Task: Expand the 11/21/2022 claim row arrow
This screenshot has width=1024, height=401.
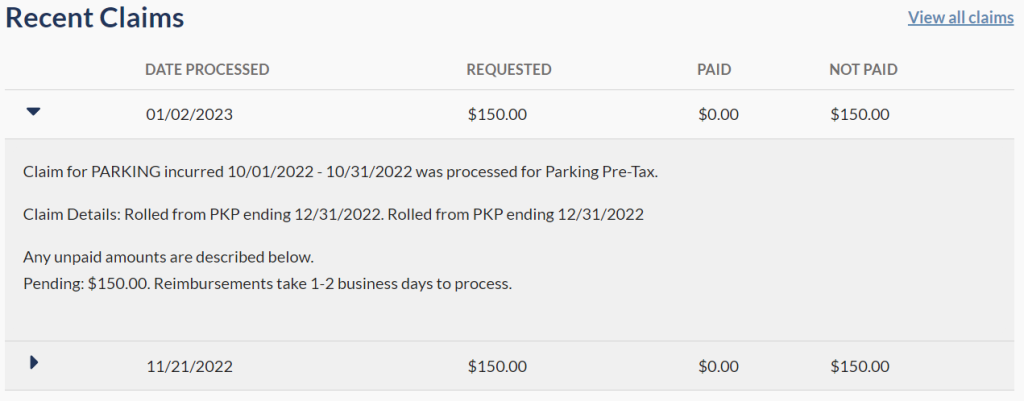Action: coord(33,364)
